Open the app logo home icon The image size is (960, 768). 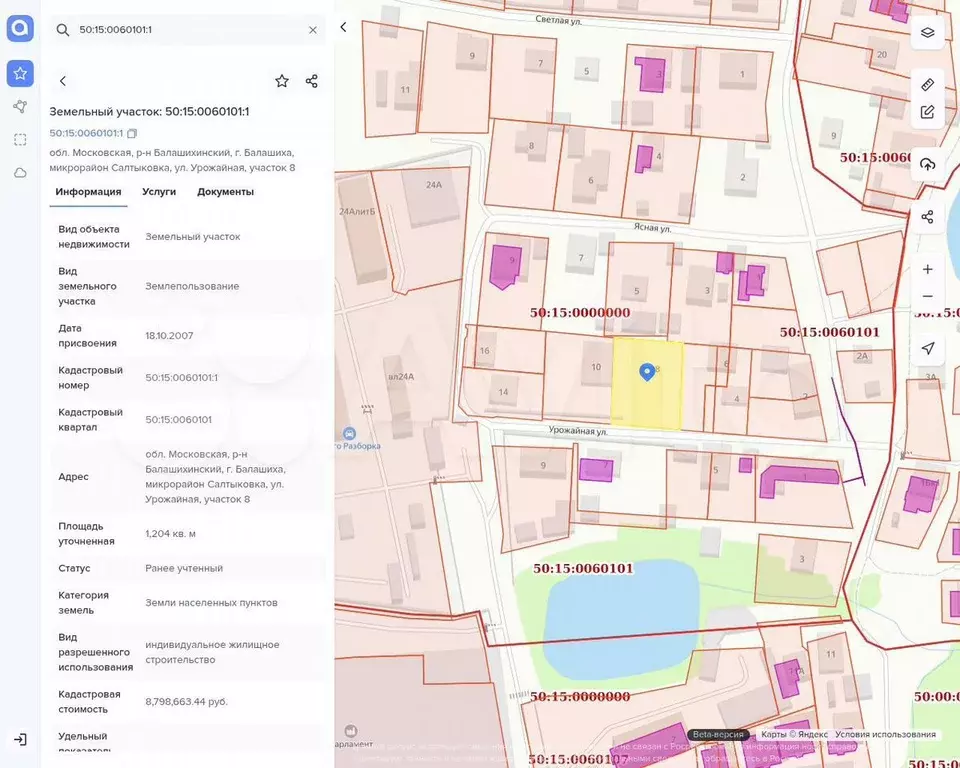(x=20, y=28)
